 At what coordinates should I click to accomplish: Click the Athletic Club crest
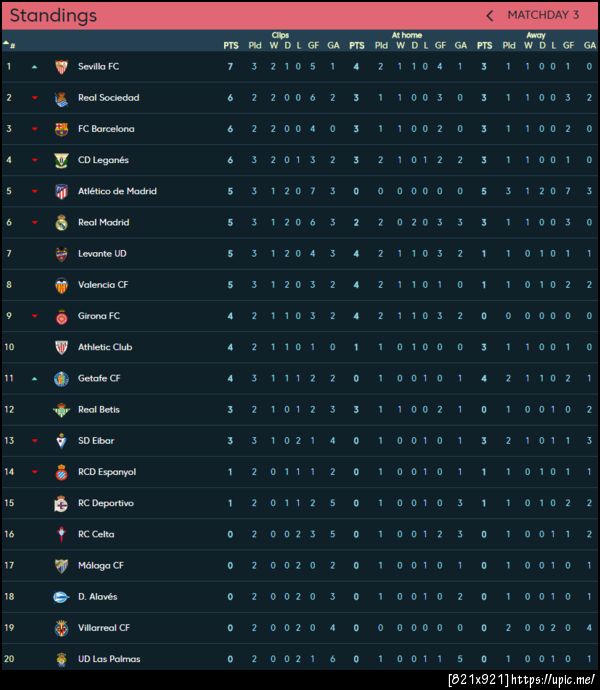click(61, 348)
